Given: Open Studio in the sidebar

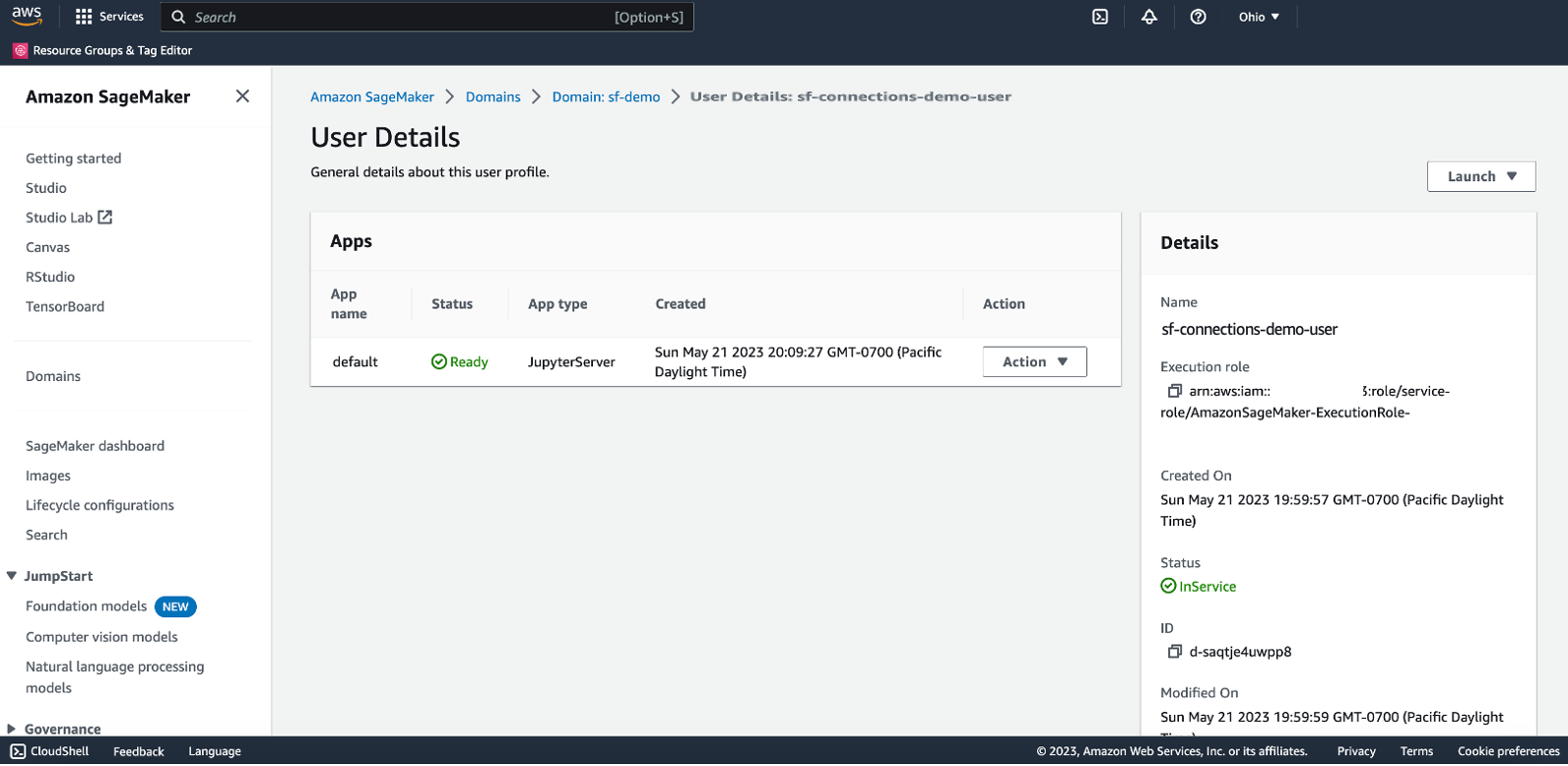Looking at the screenshot, I should (46, 188).
